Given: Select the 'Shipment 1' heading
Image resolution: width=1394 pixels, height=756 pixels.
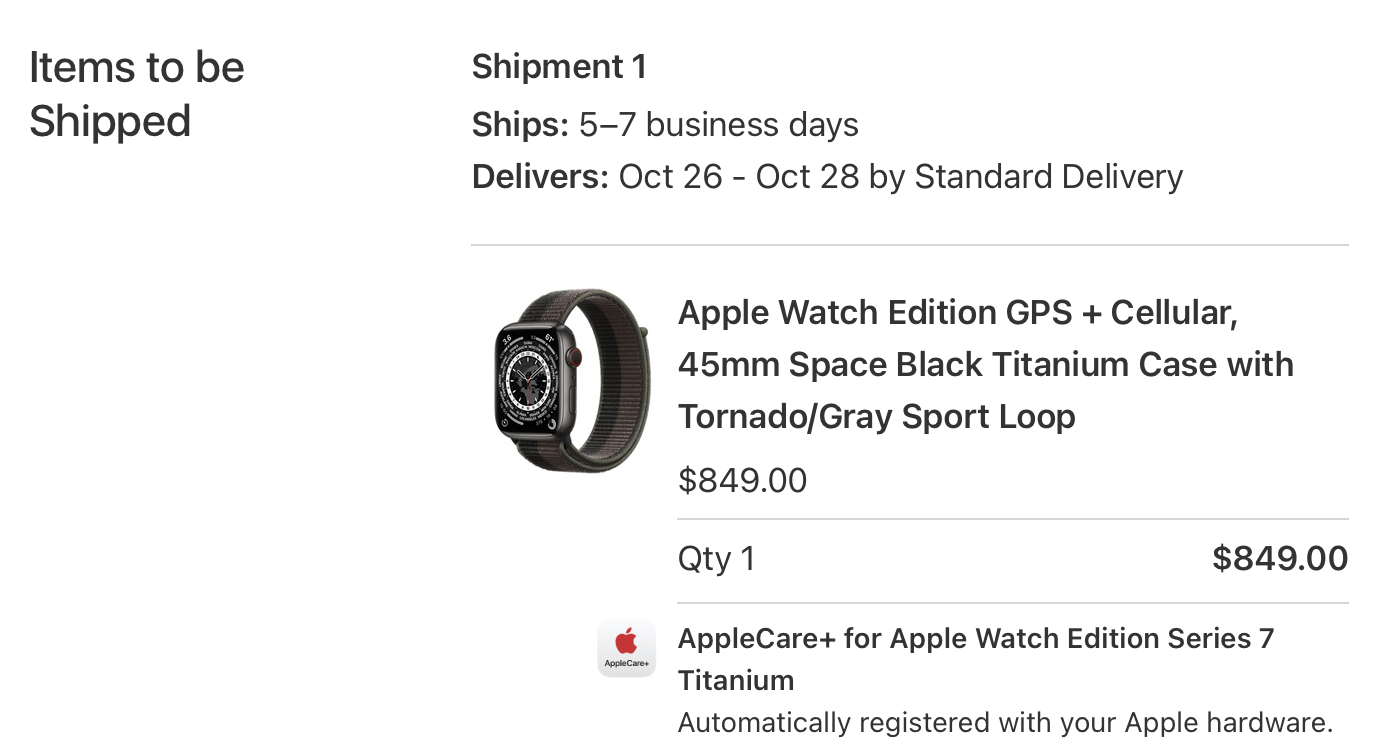Looking at the screenshot, I should pyautogui.click(x=559, y=67).
